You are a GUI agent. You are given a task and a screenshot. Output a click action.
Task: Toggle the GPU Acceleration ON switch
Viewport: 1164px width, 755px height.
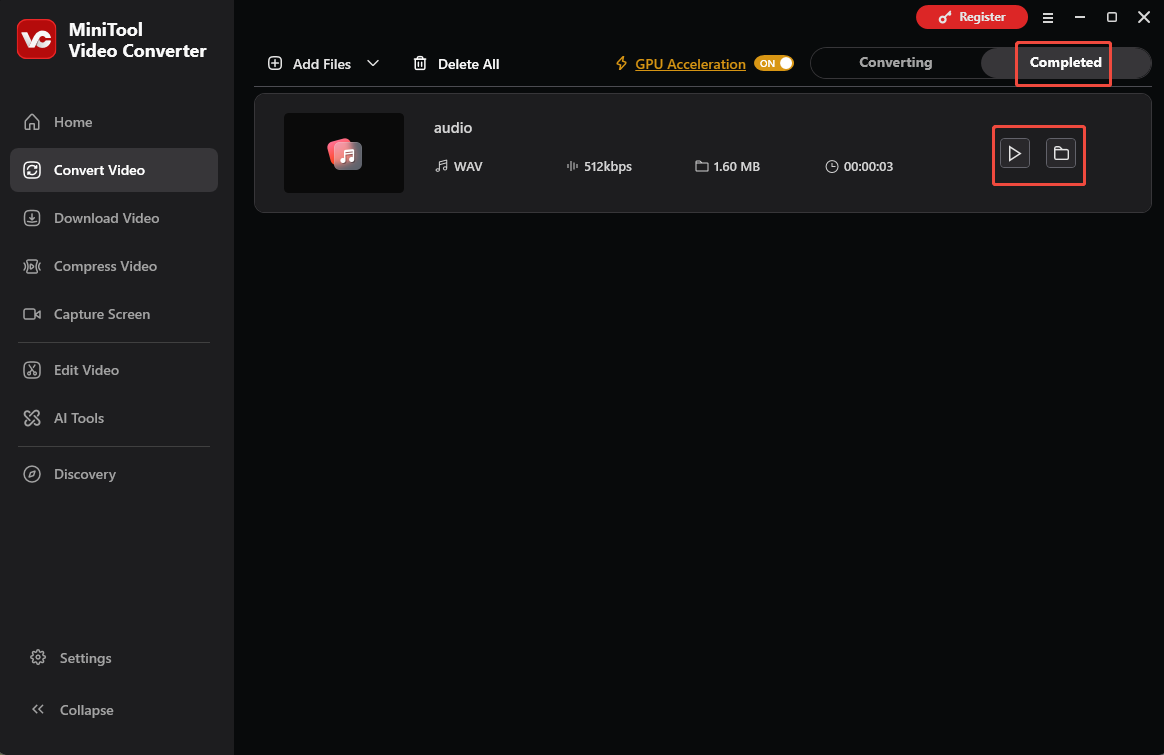(x=774, y=63)
